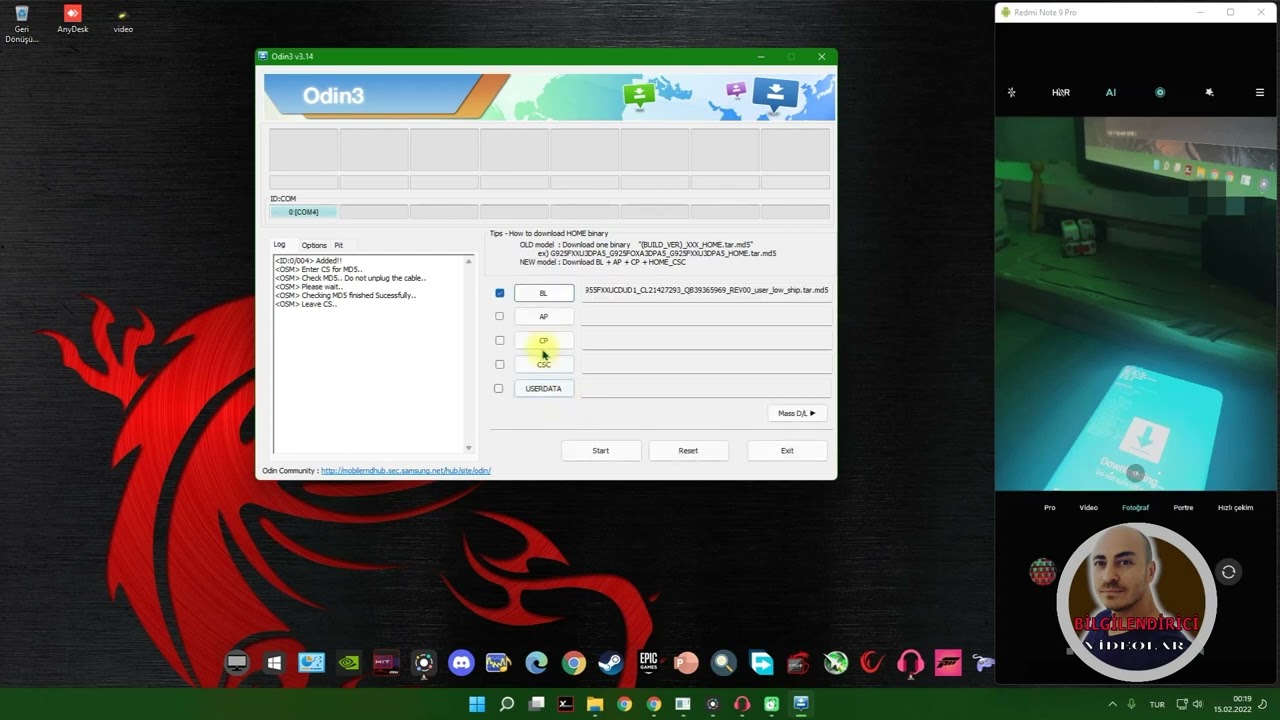Viewport: 1280px width, 720px height.
Task: Open File Explorer from the taskbar
Action: (595, 704)
